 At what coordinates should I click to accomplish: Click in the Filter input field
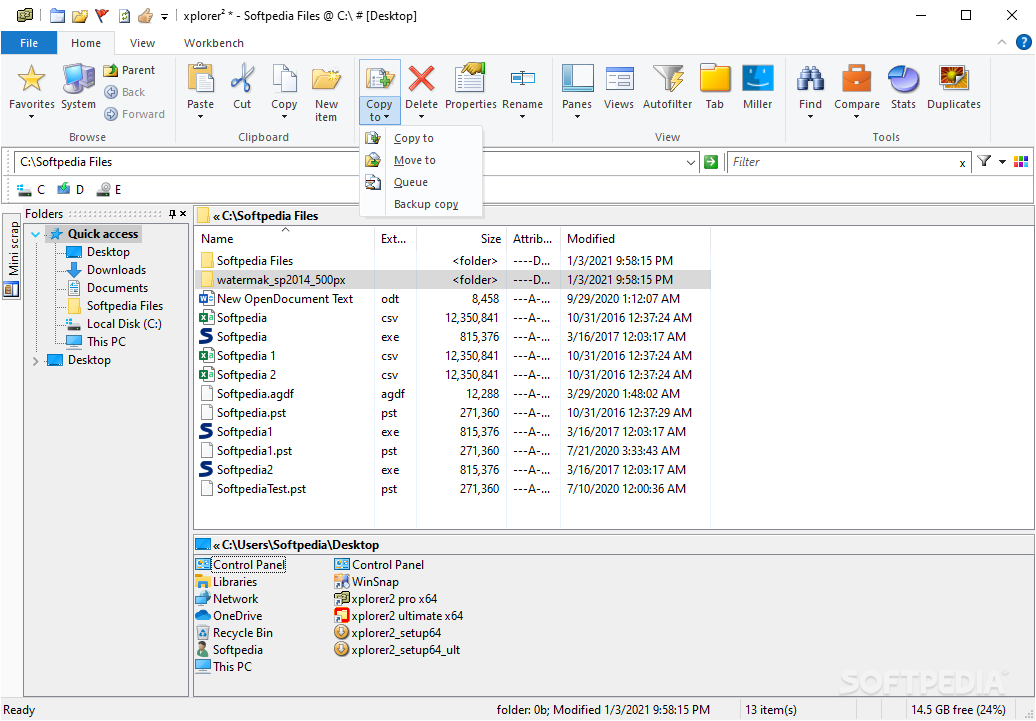[841, 162]
